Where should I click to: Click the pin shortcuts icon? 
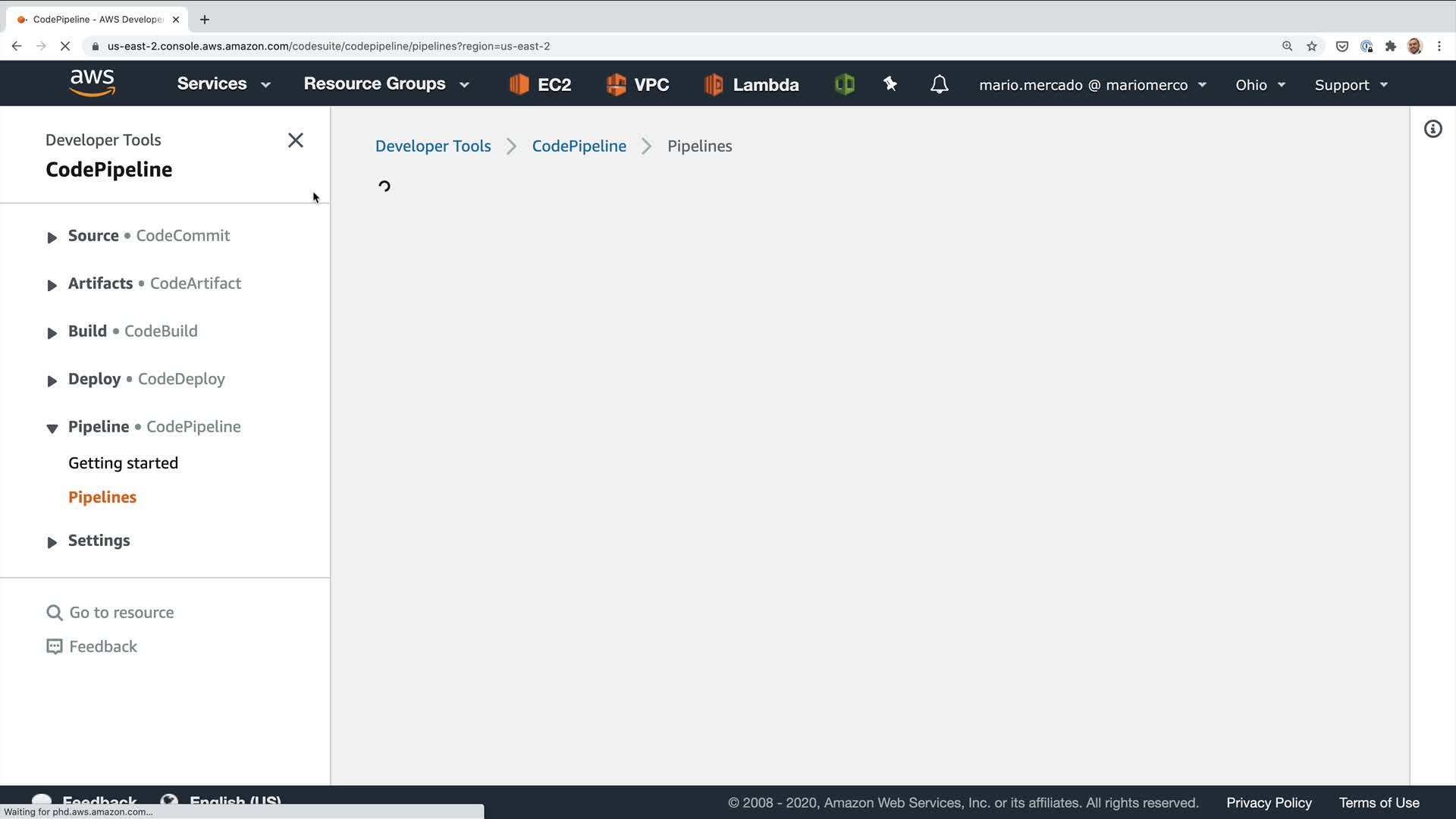click(890, 84)
